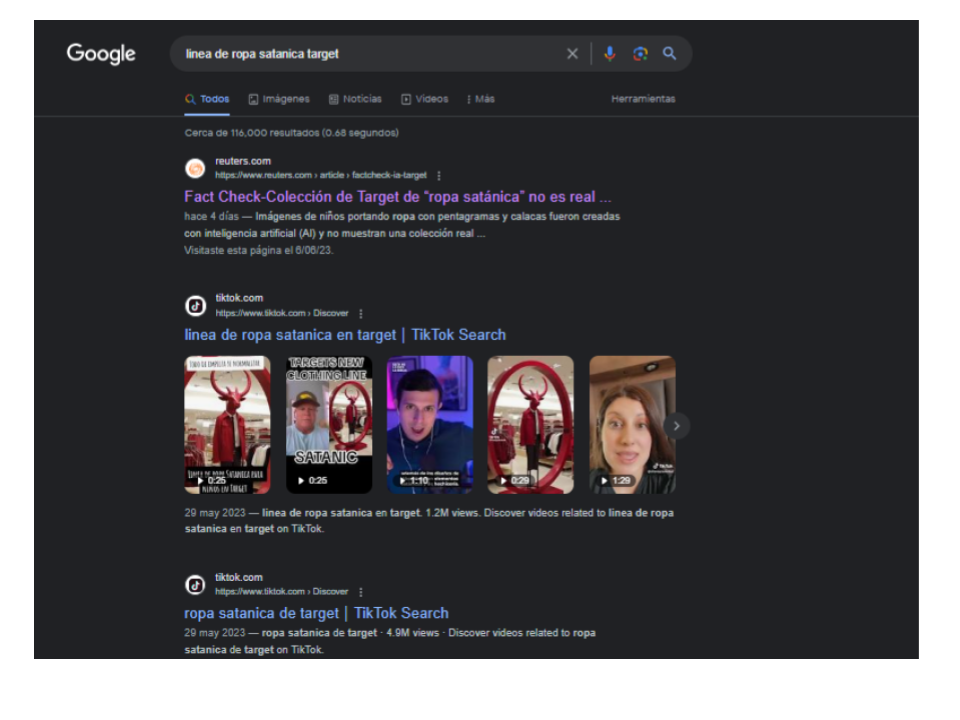Clear the search box with the X icon
Viewport: 960px width, 720px height.
pos(572,54)
